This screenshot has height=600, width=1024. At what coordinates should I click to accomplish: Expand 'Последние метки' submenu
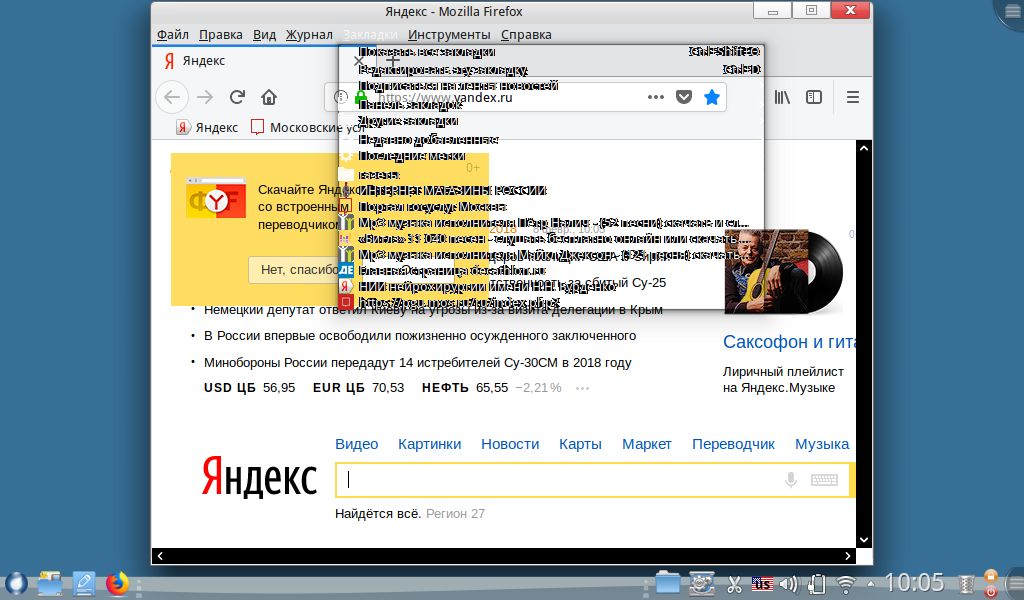click(551, 156)
